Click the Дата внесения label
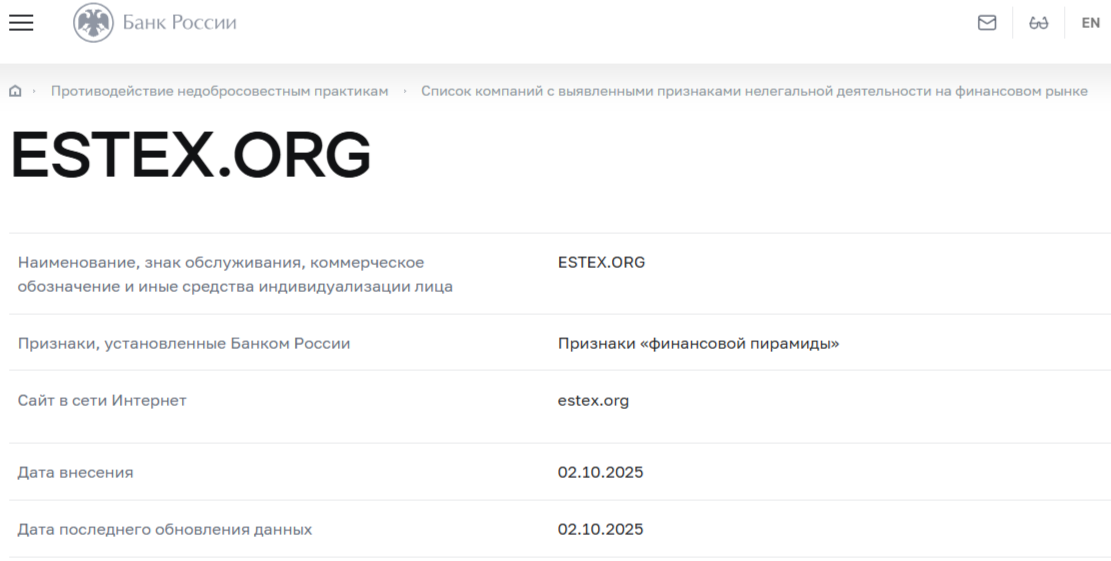This screenshot has height=561, width=1111. tap(75, 472)
